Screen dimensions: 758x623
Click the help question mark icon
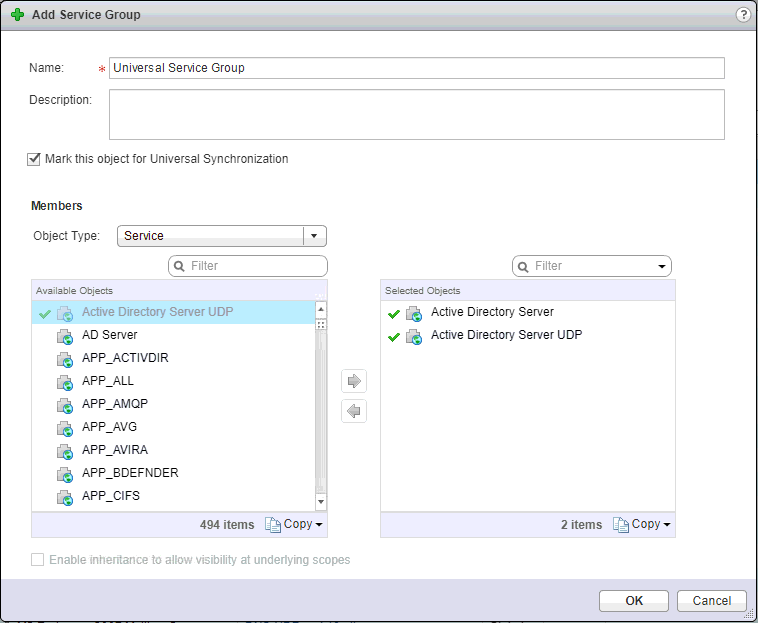point(743,15)
